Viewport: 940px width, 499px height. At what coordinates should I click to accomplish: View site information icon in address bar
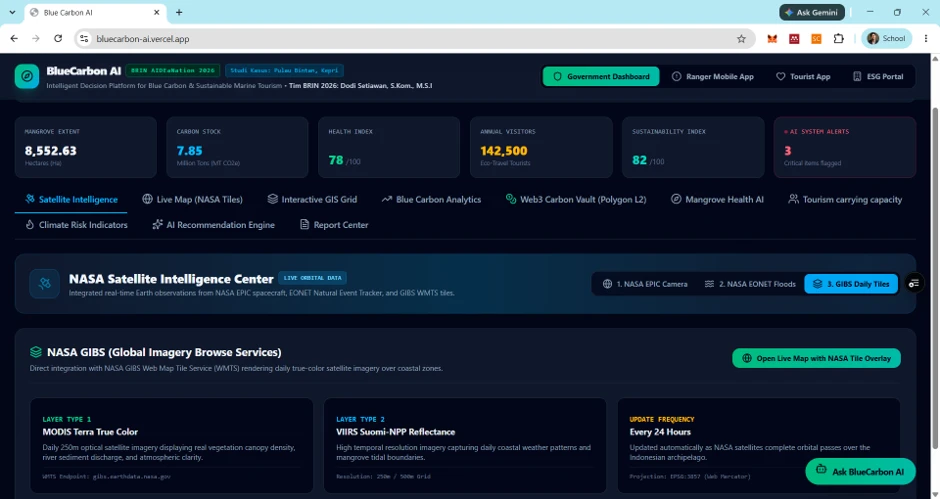[x=85, y=38]
